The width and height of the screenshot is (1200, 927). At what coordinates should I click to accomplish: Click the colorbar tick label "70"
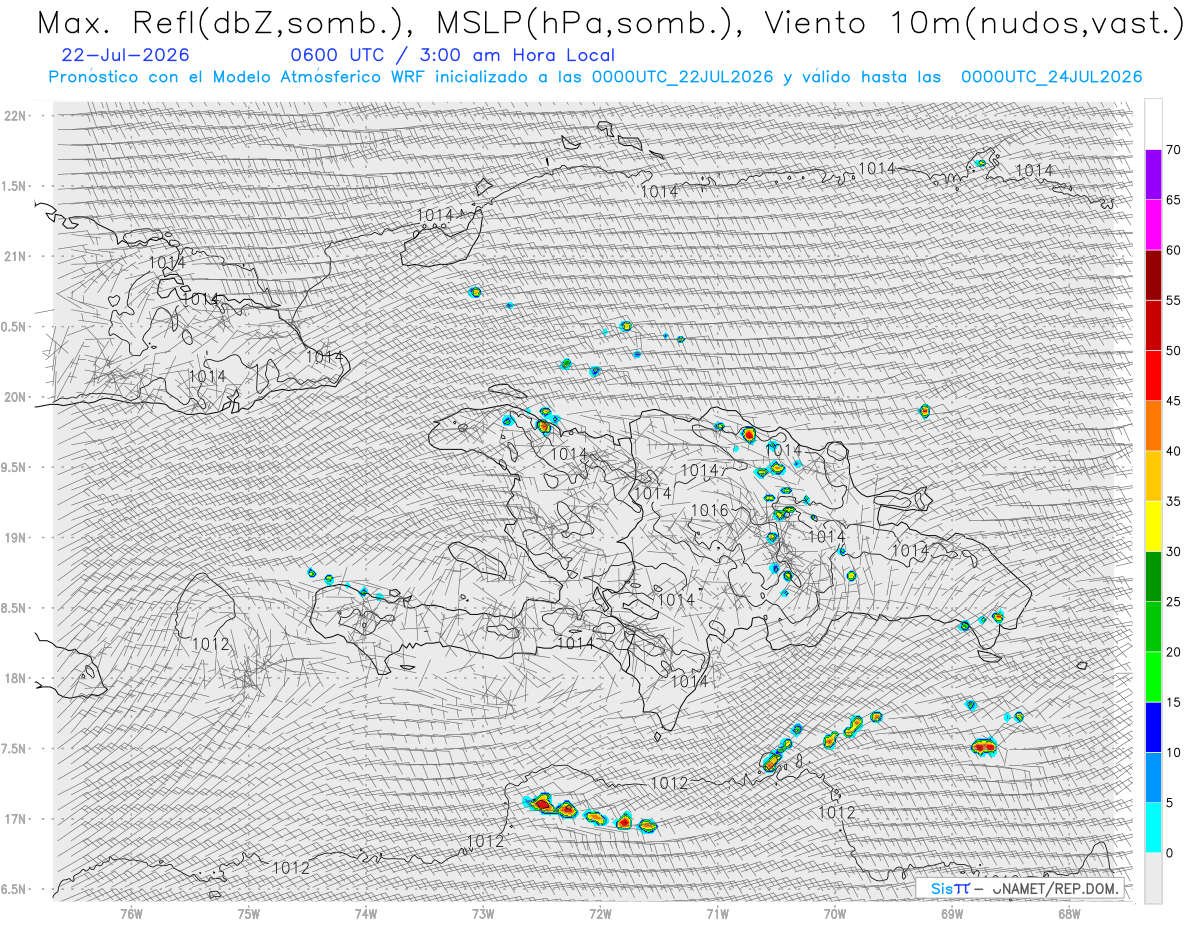pos(1173,150)
